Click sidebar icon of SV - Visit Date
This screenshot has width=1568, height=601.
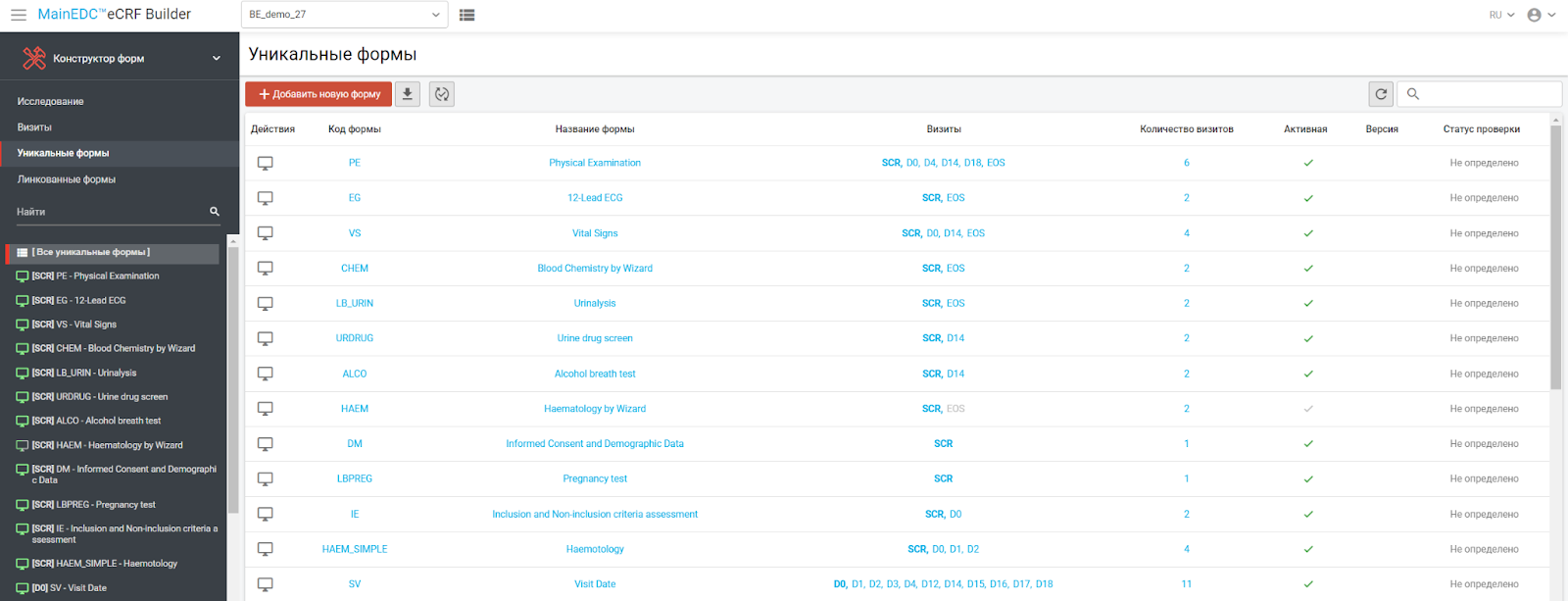23,588
